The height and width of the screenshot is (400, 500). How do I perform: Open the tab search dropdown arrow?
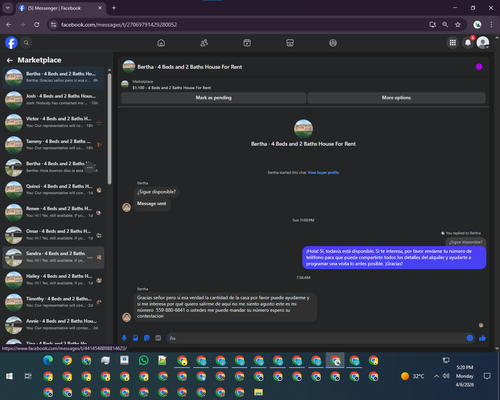[x=7, y=8]
